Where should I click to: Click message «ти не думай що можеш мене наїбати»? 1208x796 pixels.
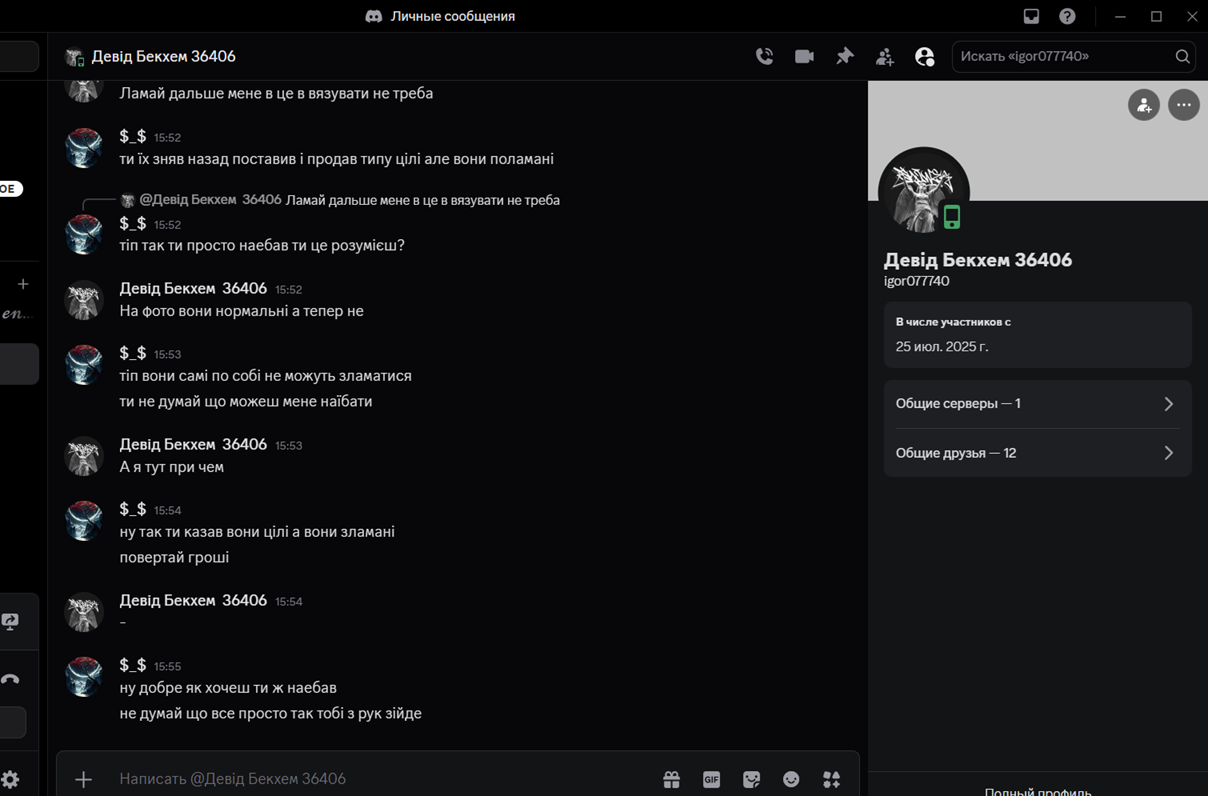pyautogui.click(x=246, y=401)
